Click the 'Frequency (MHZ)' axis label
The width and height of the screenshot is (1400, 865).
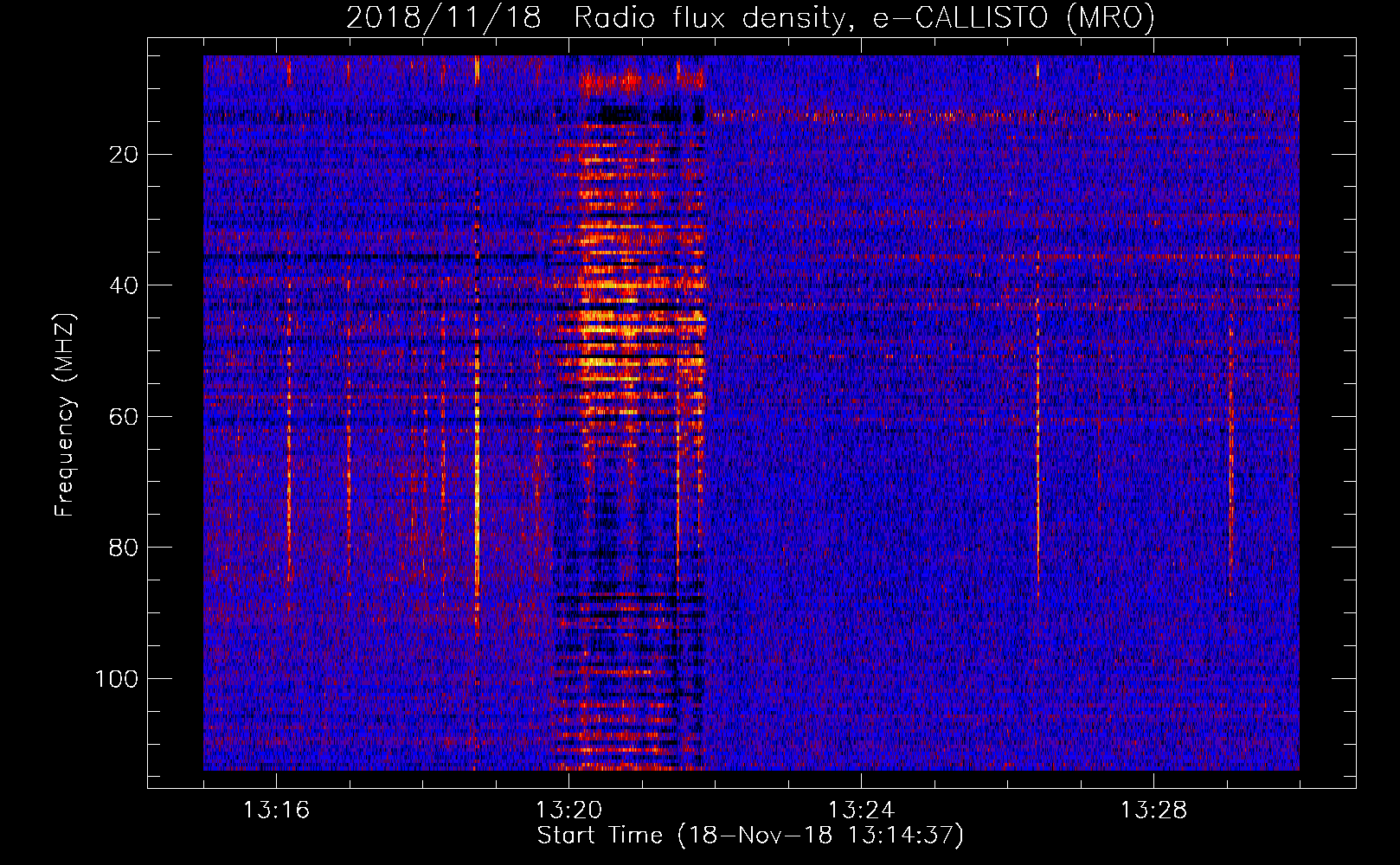click(65, 414)
